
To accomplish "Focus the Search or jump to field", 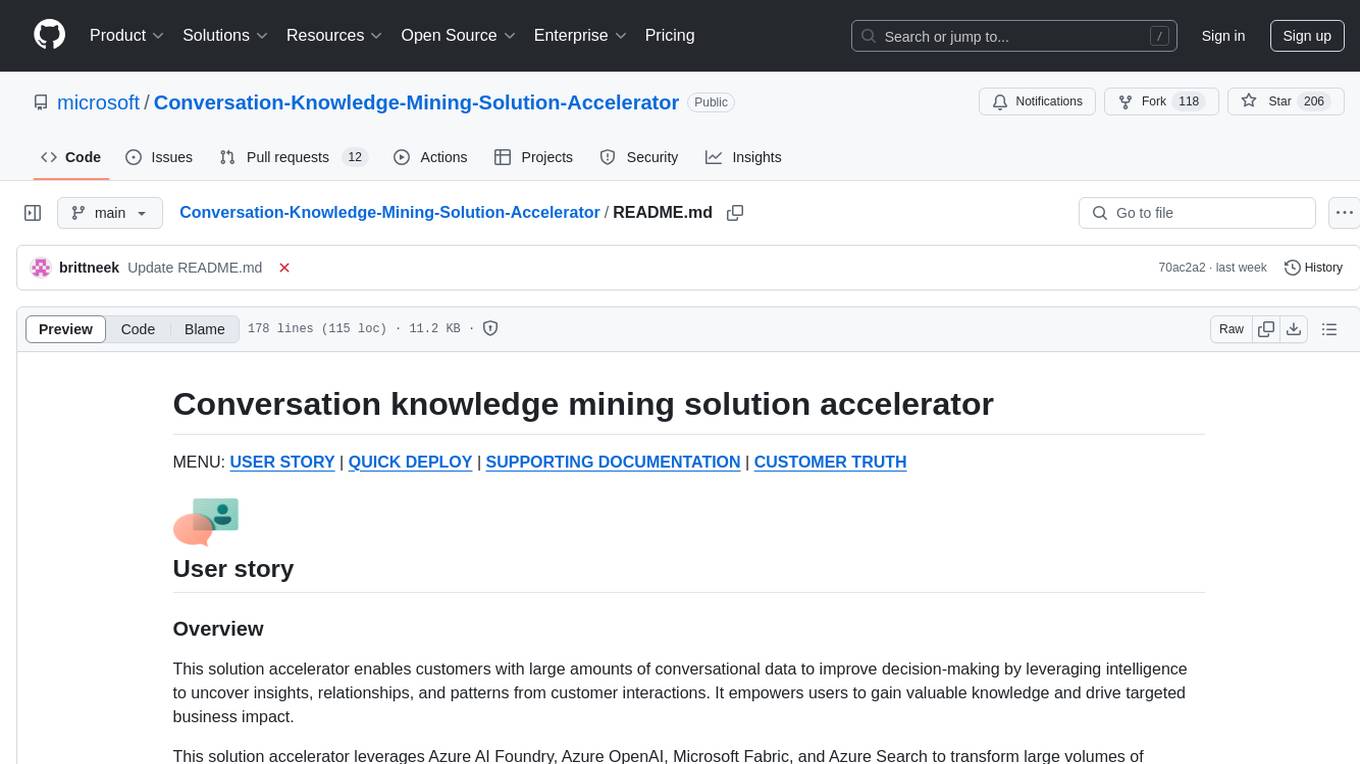I will [x=1015, y=36].
